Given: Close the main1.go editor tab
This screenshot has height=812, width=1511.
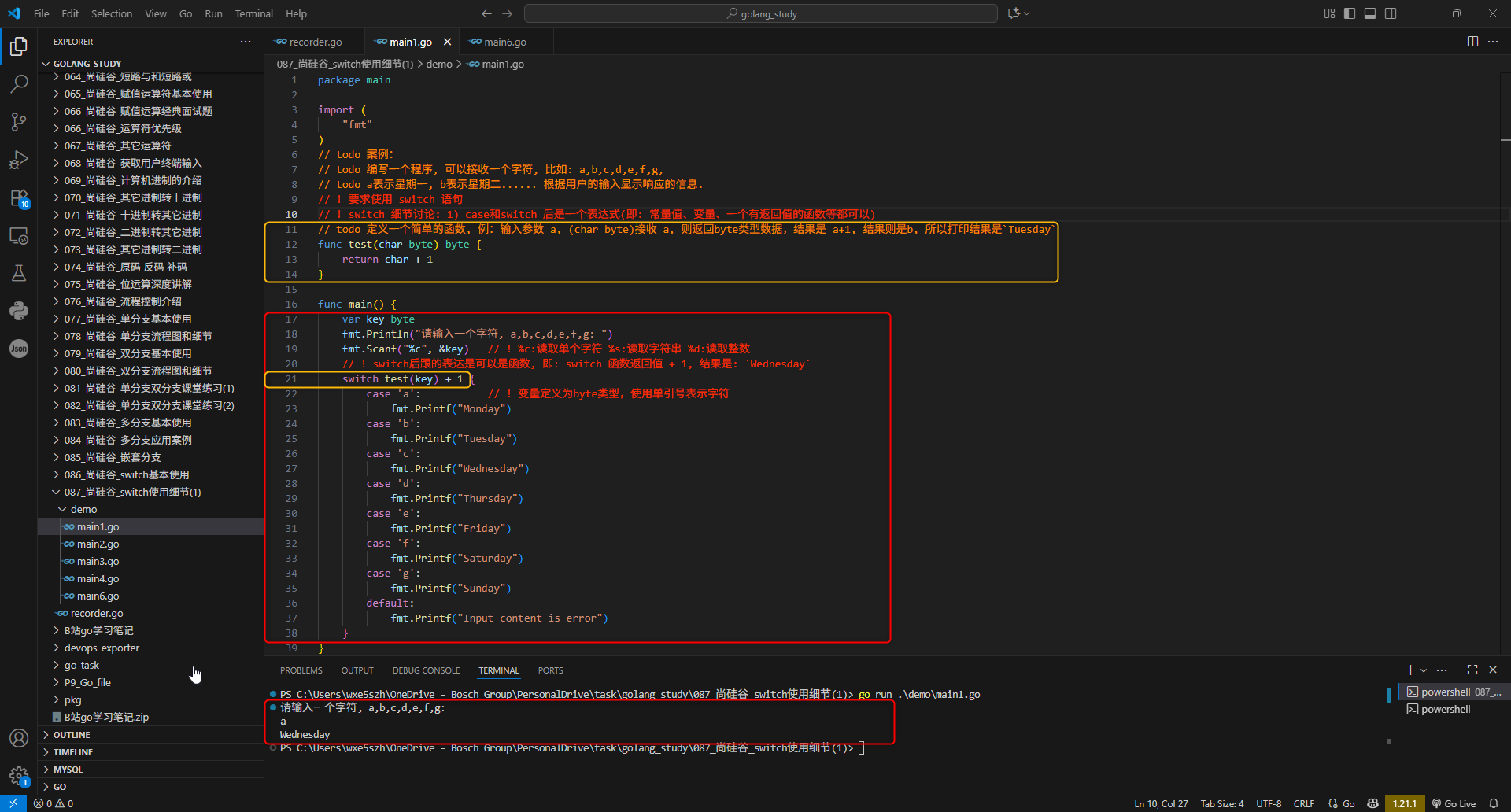Looking at the screenshot, I should 447,42.
